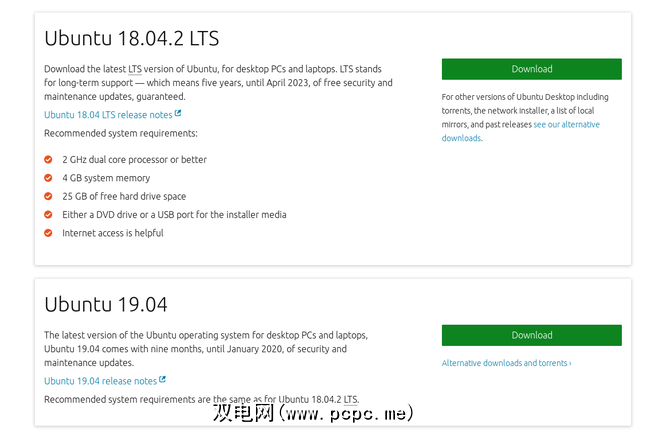Click the "Ubuntu 19.04" heading
Viewport: 670px width, 436px height.
[x=105, y=304]
